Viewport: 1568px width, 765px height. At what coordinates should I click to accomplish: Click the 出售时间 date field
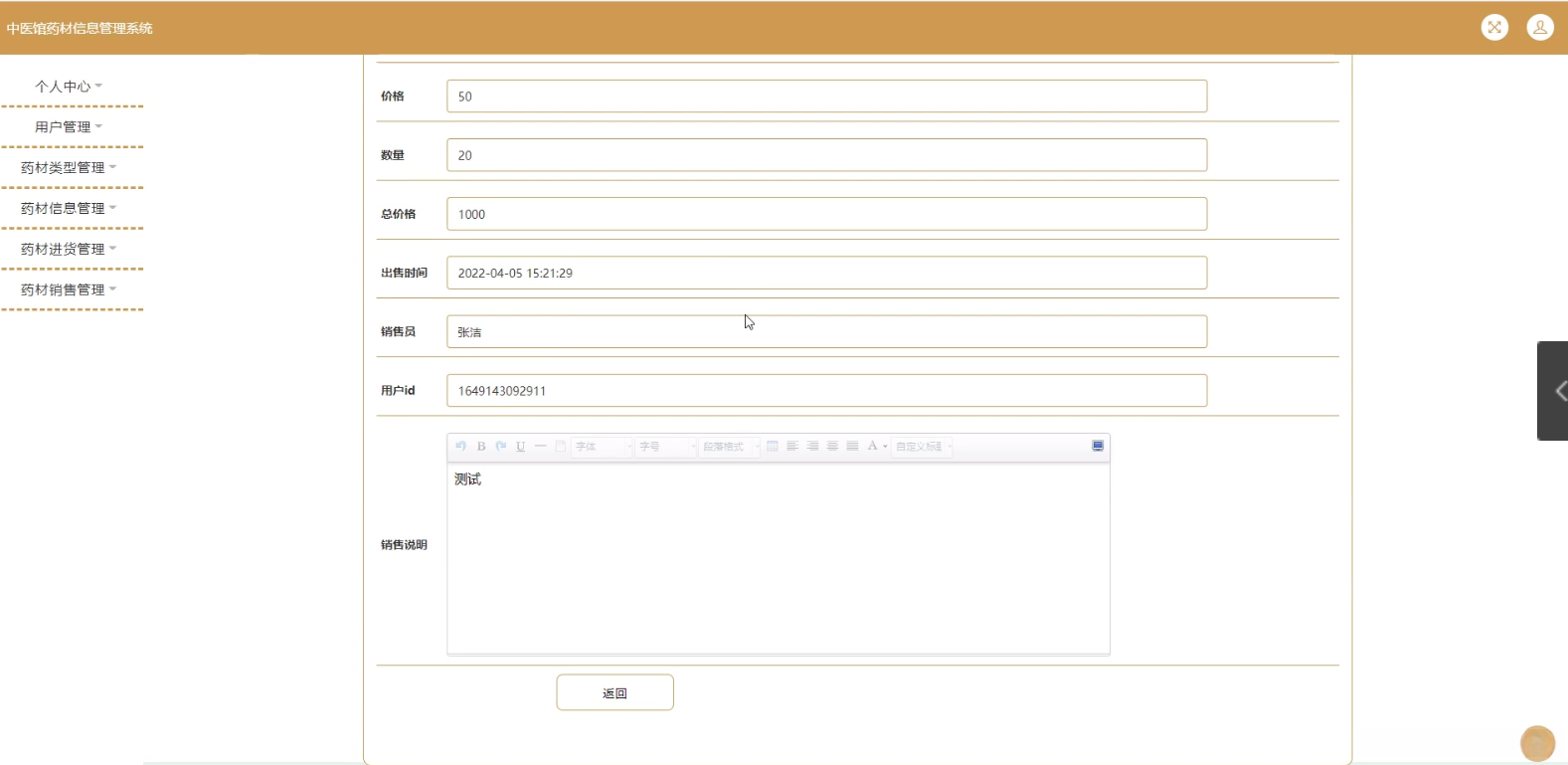tap(827, 273)
